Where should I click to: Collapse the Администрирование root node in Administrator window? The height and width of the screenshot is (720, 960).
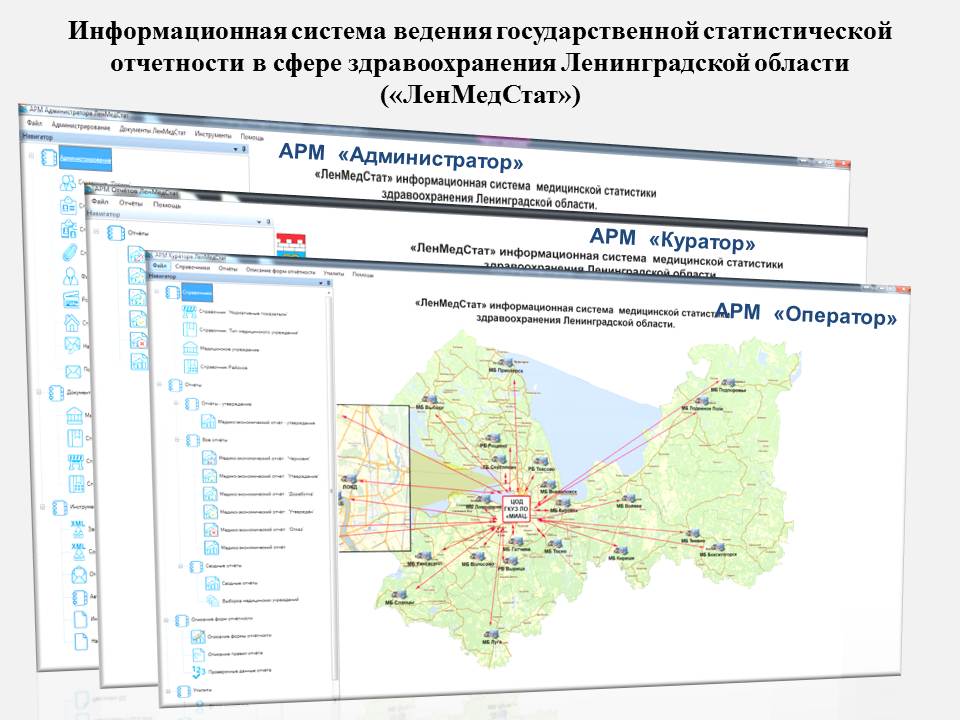tap(31, 156)
